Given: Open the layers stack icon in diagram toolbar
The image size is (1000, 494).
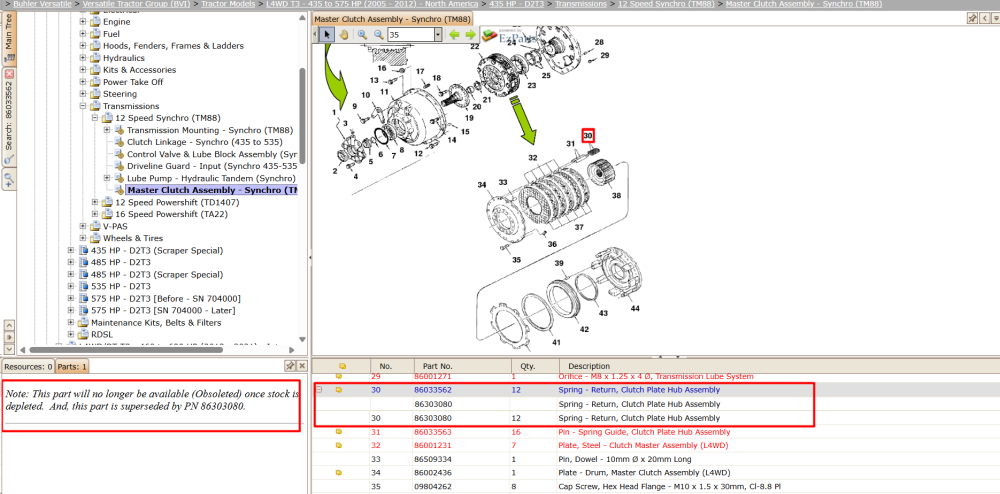Looking at the screenshot, I should (x=489, y=36).
